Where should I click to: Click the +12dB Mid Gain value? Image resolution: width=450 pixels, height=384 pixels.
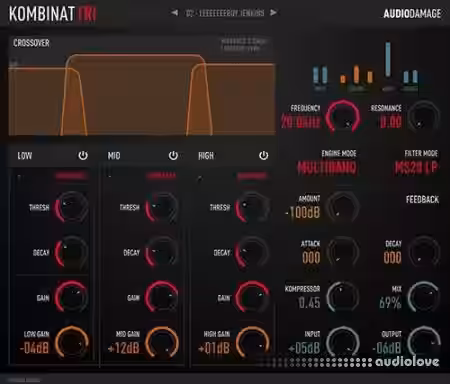[124, 348]
